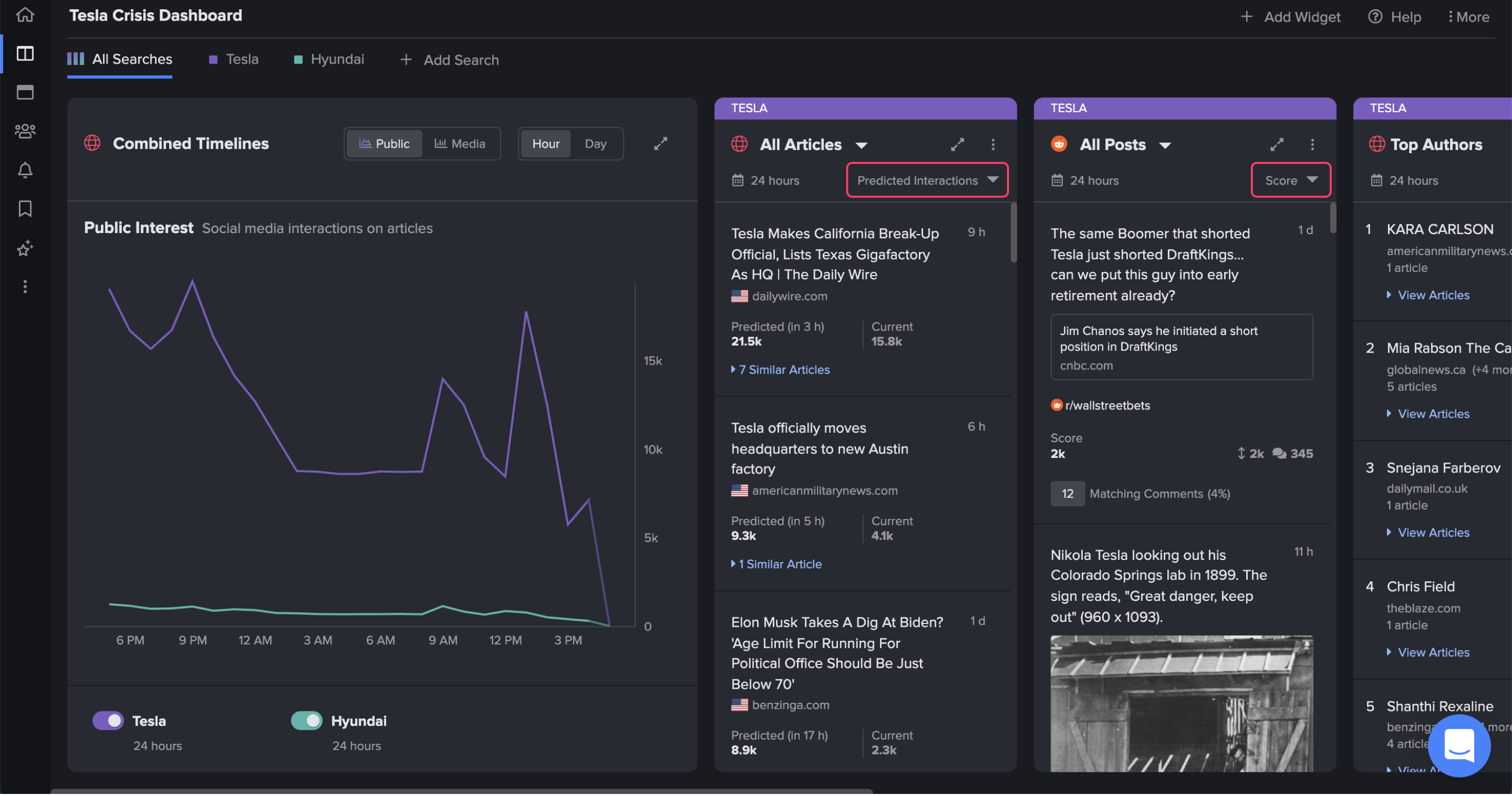Viewport: 1512px width, 796px height.
Task: Click the plus icon of Add Widget
Action: [x=1247, y=16]
